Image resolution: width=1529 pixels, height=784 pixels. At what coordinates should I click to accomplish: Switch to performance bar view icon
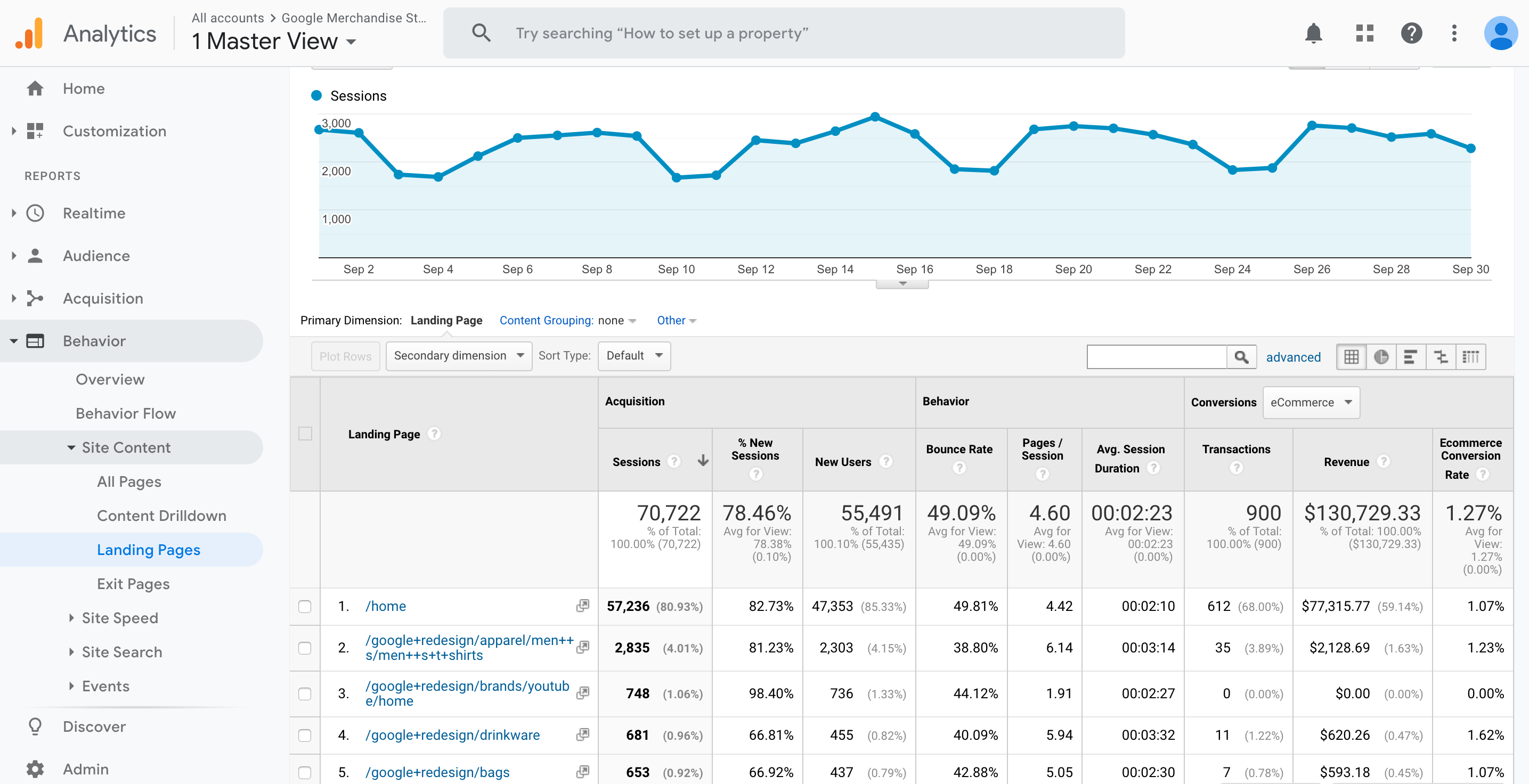[x=1411, y=357]
